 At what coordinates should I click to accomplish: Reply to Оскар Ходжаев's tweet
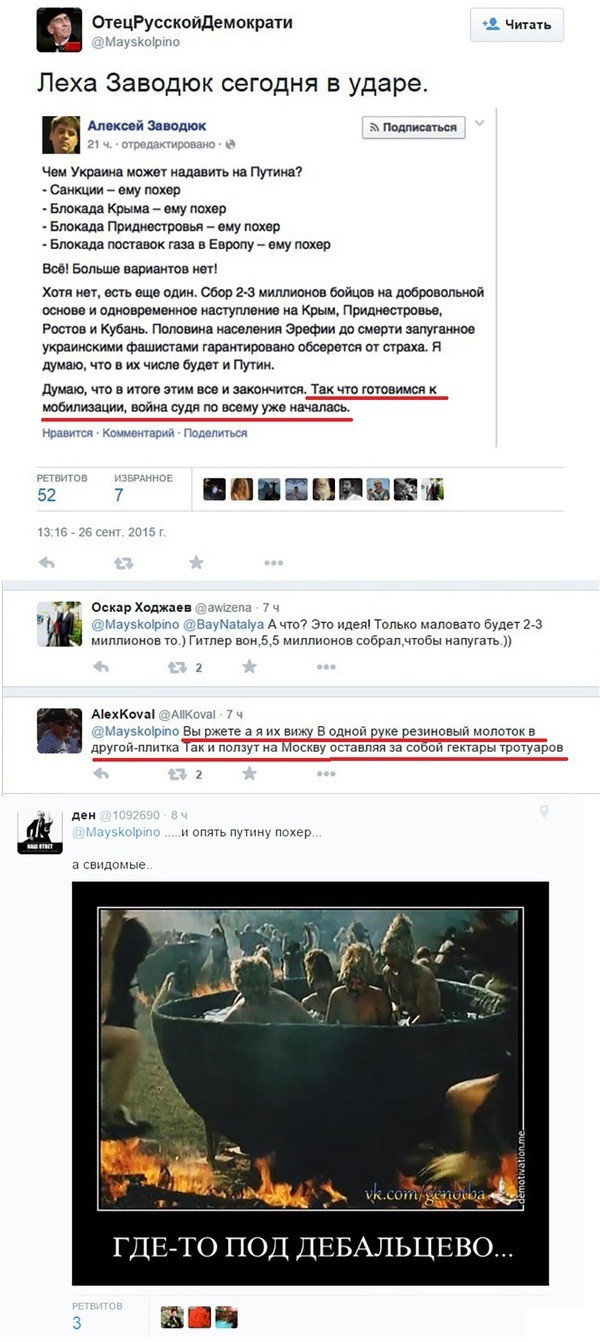(100, 666)
